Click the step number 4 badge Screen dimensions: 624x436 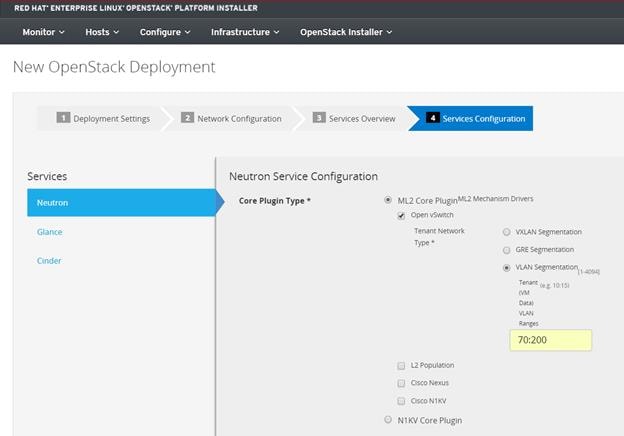click(x=433, y=118)
